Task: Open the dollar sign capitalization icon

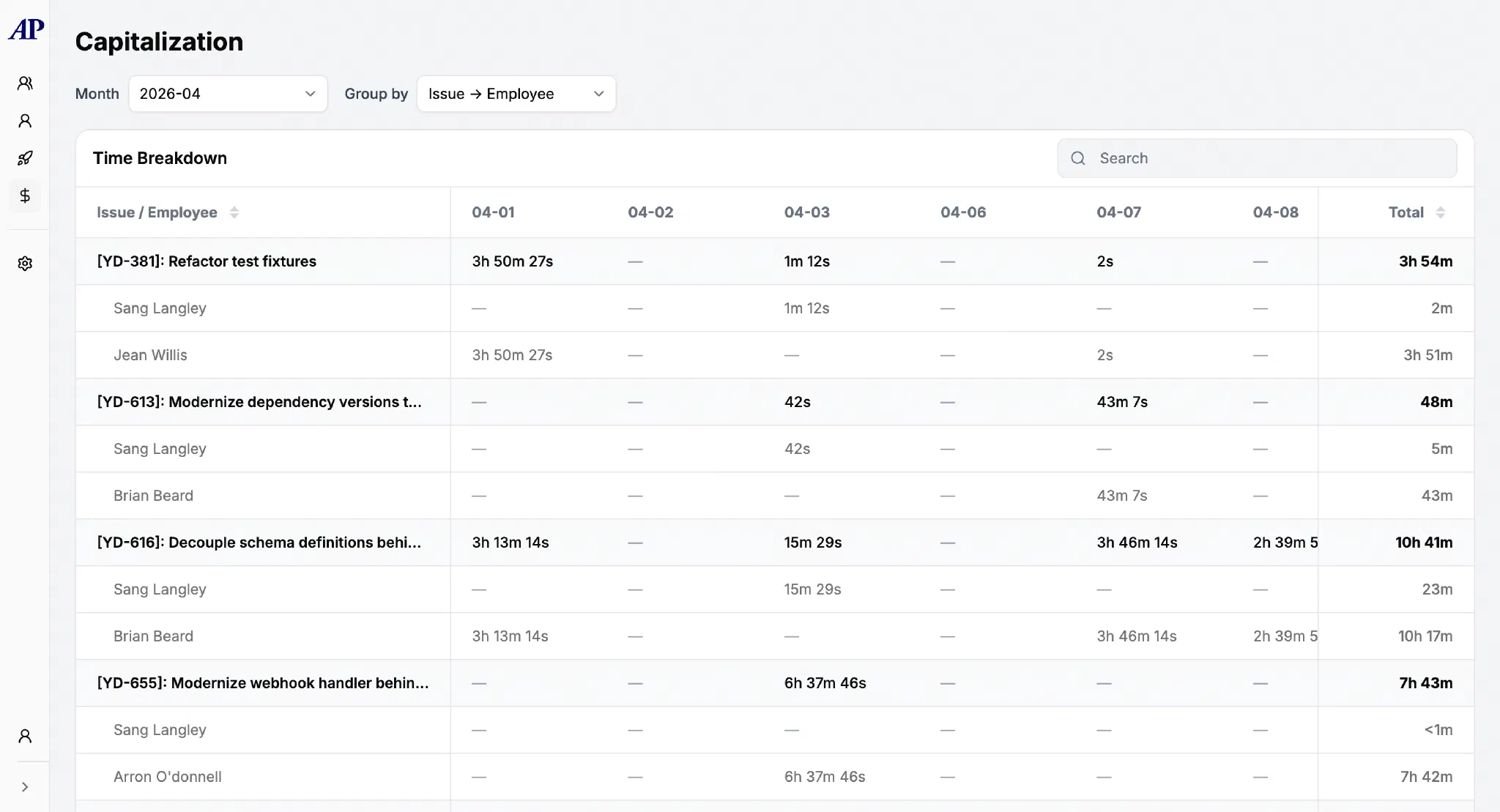Action: 25,195
